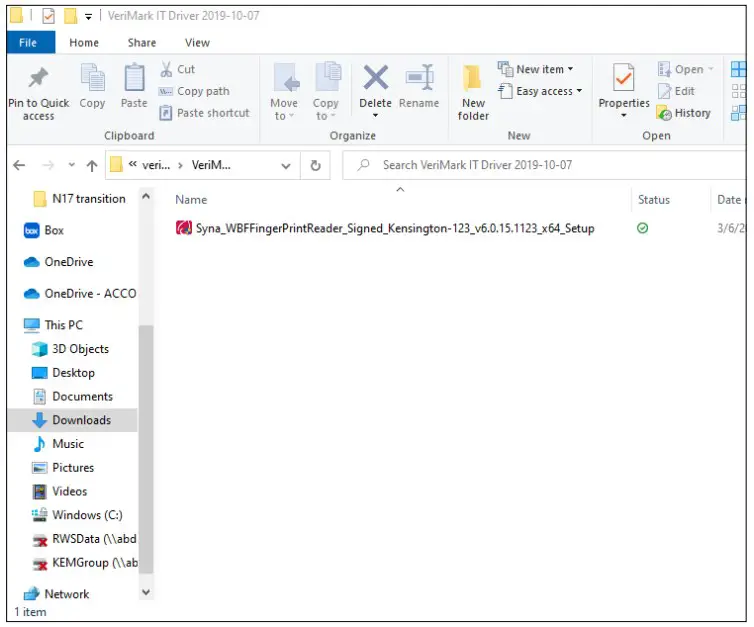Click the Copy ribbon icon
This screenshot has width=754, height=627.
point(92,78)
